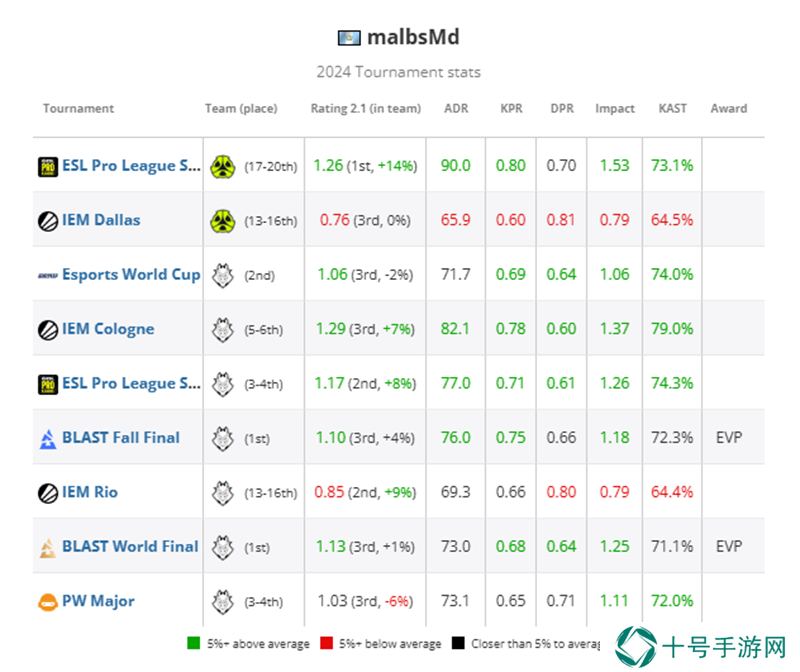
Task: Click the BLAST Fall Final triangle logo
Action: pos(48,439)
